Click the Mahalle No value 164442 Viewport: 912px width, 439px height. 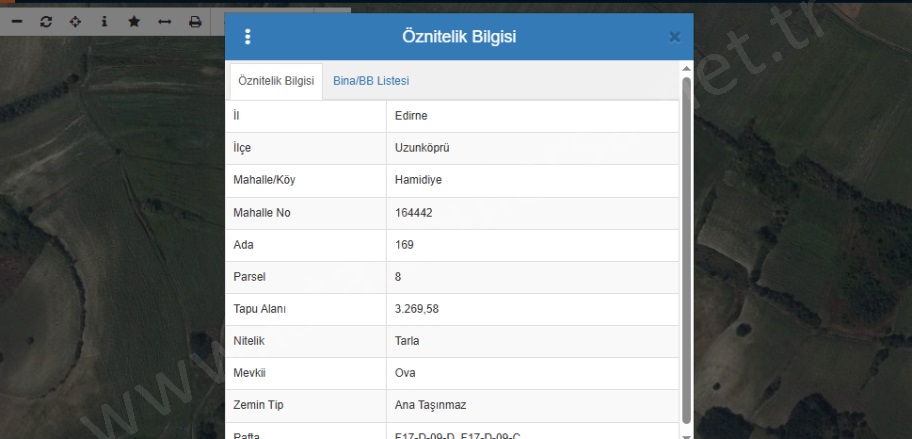(x=414, y=213)
